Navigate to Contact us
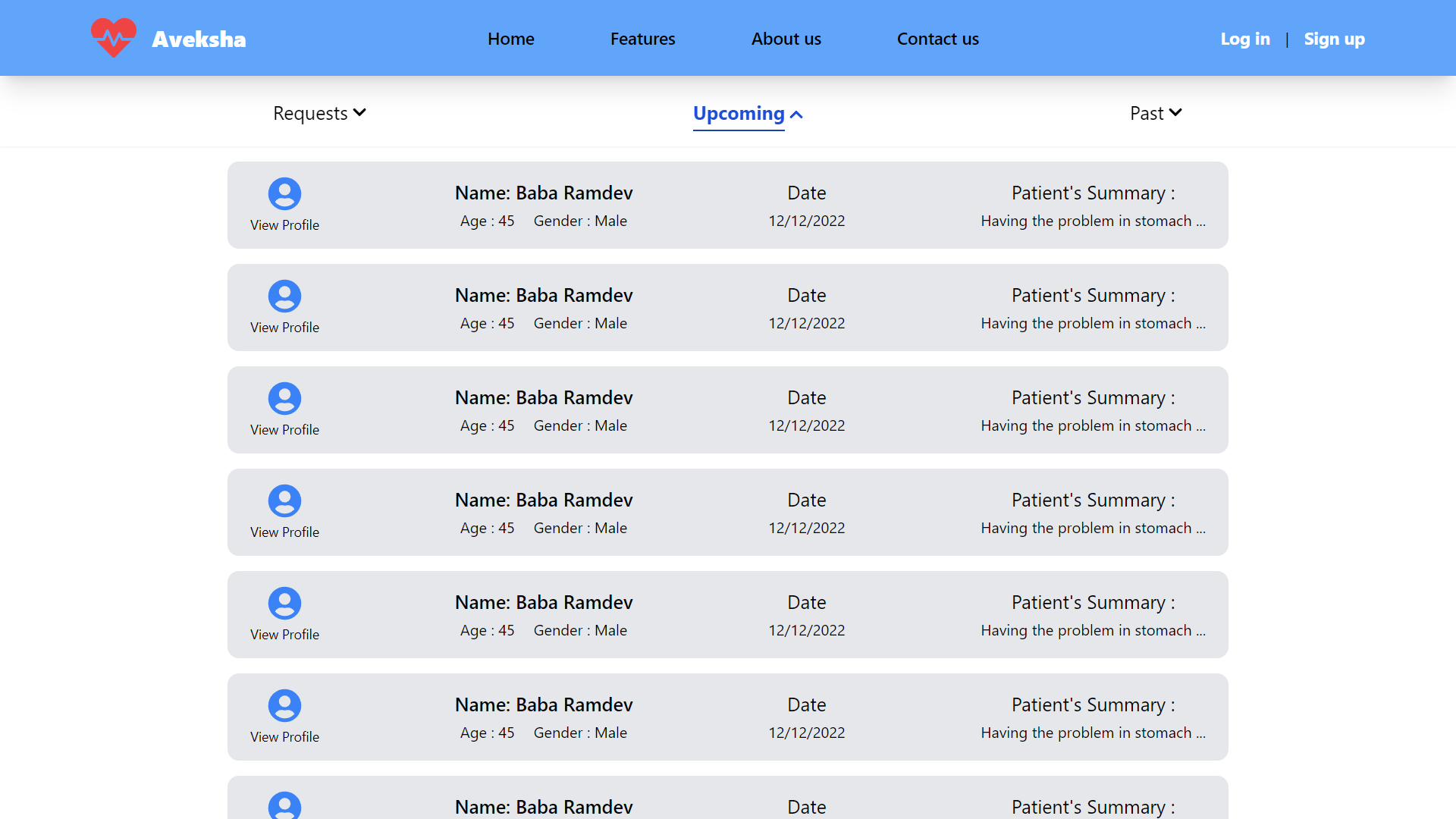This screenshot has height=819, width=1456. pos(937,39)
